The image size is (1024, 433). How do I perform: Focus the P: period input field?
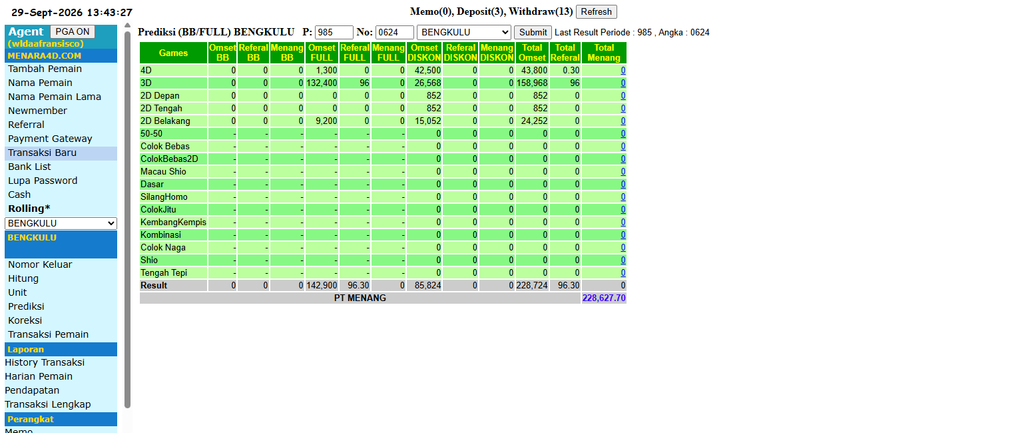(x=334, y=32)
